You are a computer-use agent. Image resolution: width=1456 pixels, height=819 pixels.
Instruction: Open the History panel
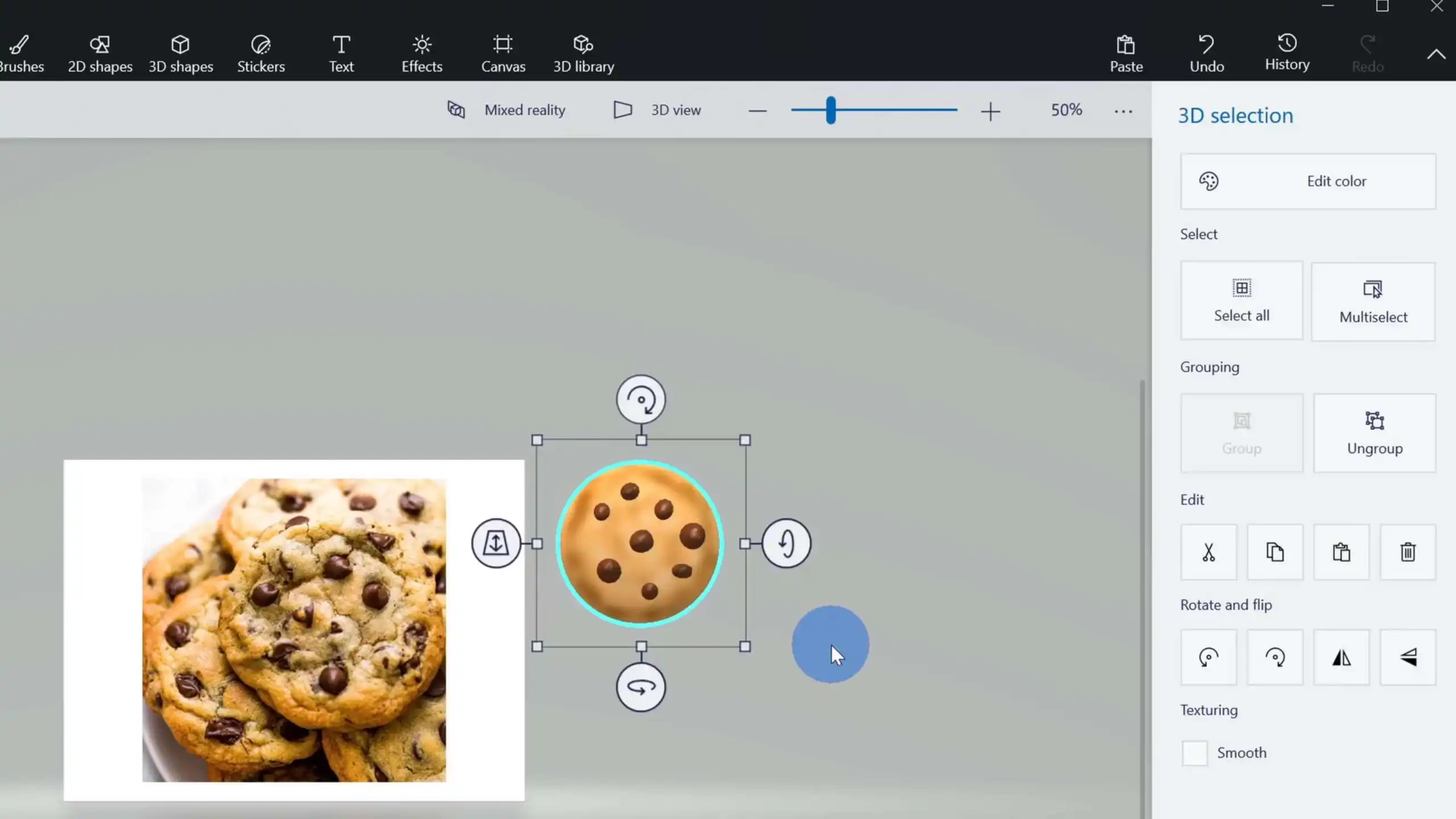click(1287, 52)
